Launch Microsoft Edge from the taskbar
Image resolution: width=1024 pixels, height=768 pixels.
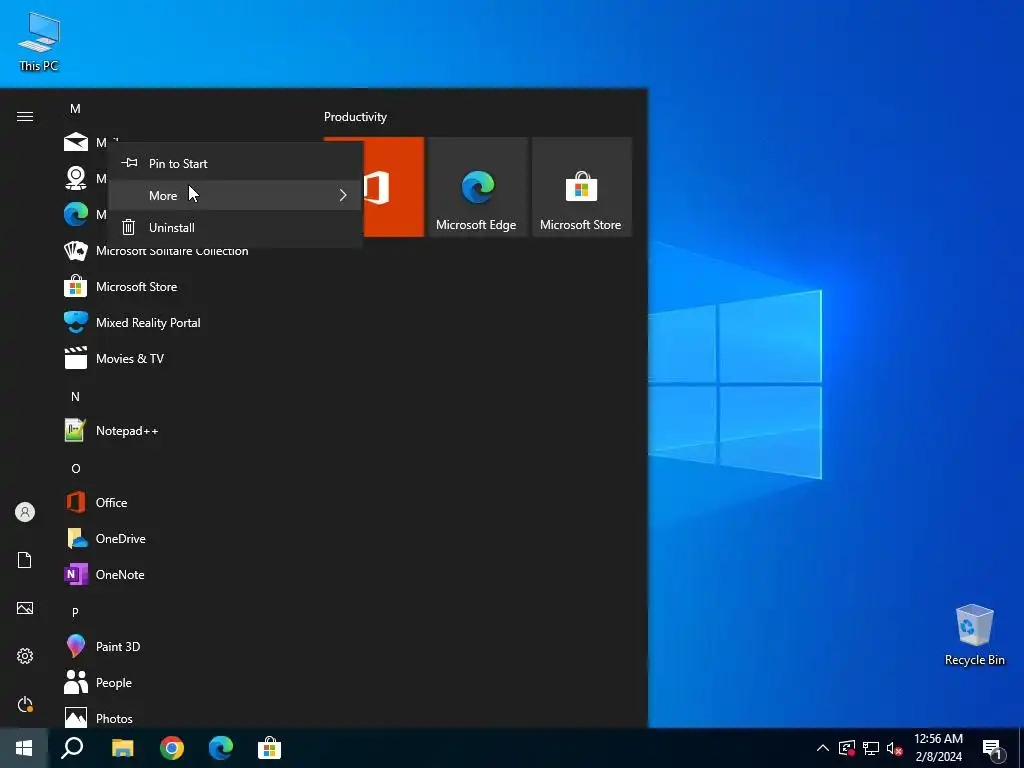pos(221,748)
